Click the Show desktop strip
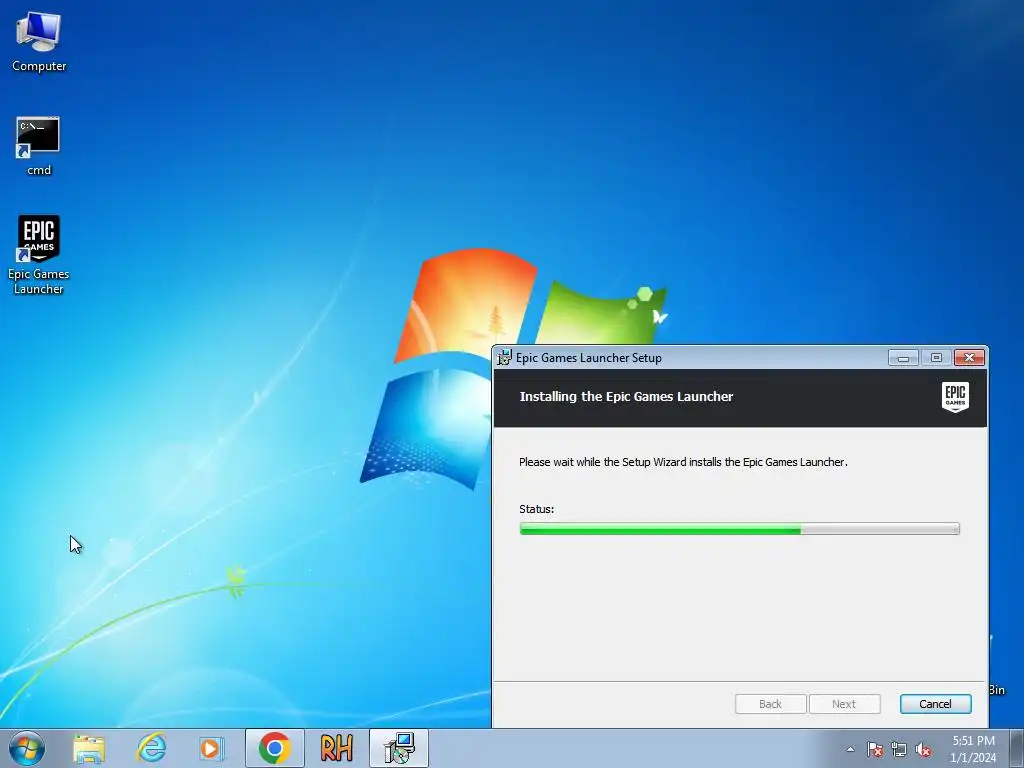1024x768 pixels. pos(1017,748)
